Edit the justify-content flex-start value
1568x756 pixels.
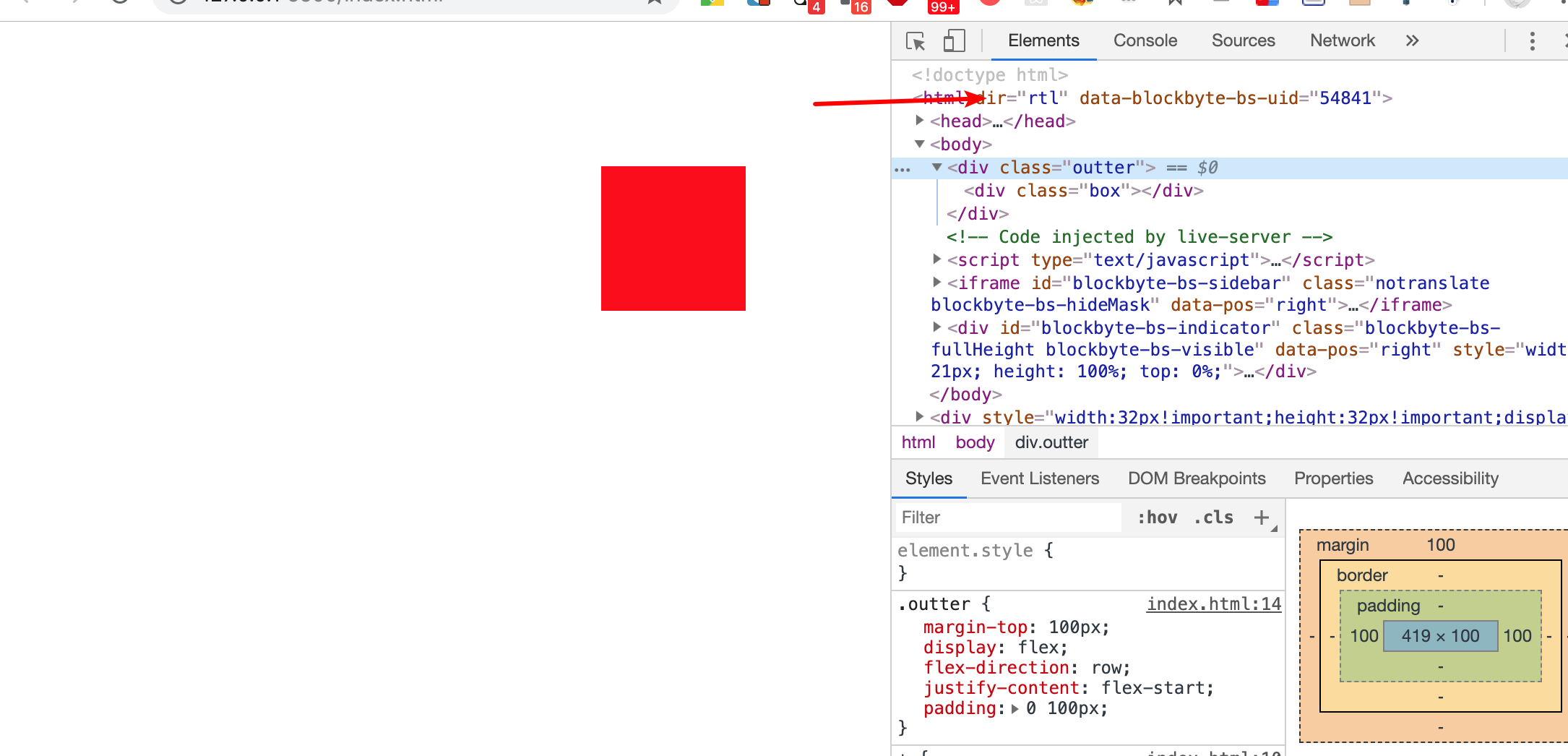pos(1153,688)
